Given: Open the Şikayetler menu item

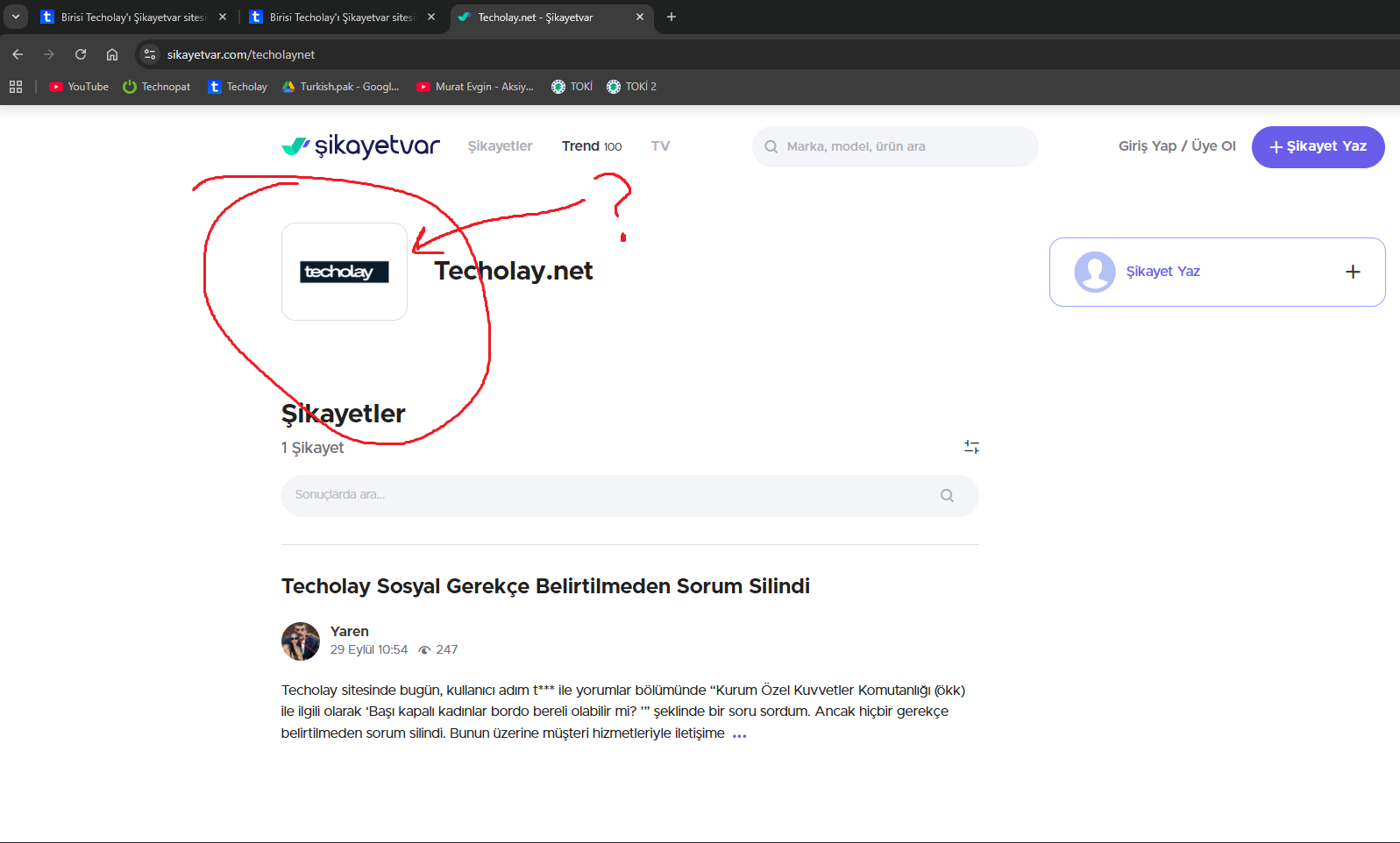Looking at the screenshot, I should (500, 146).
